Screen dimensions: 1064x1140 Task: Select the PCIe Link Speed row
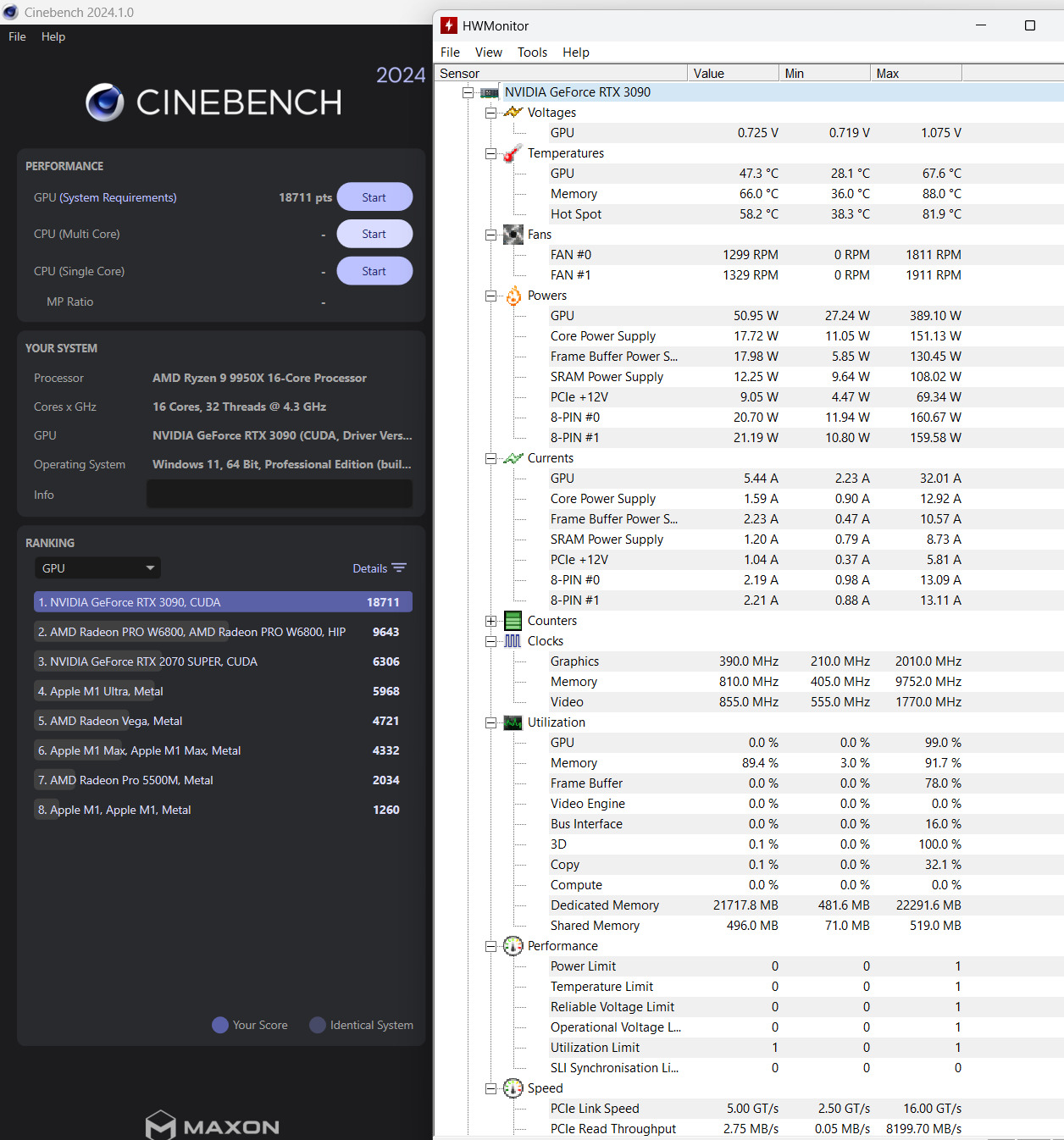pyautogui.click(x=756, y=1109)
